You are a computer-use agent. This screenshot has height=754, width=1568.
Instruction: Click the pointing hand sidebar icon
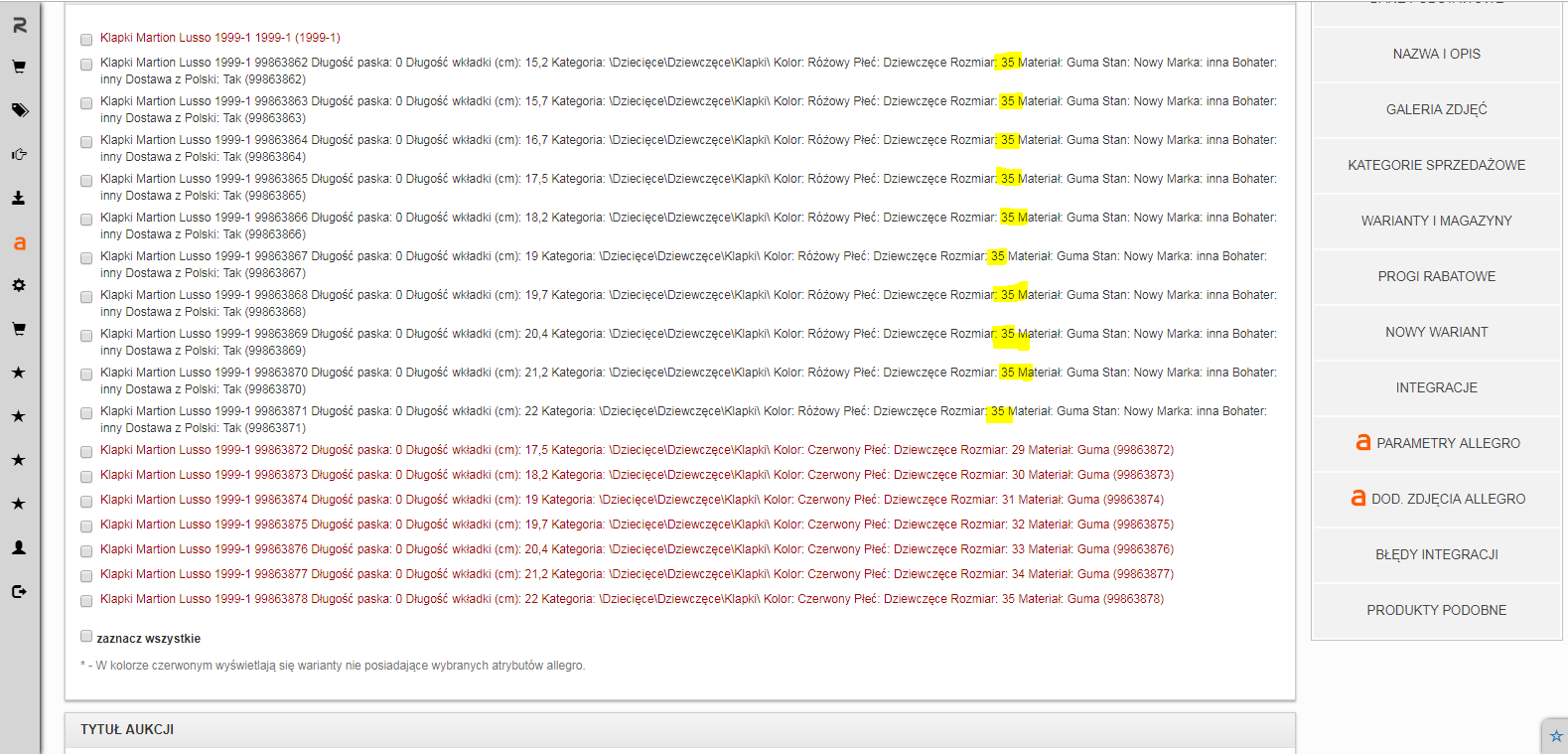click(x=19, y=154)
